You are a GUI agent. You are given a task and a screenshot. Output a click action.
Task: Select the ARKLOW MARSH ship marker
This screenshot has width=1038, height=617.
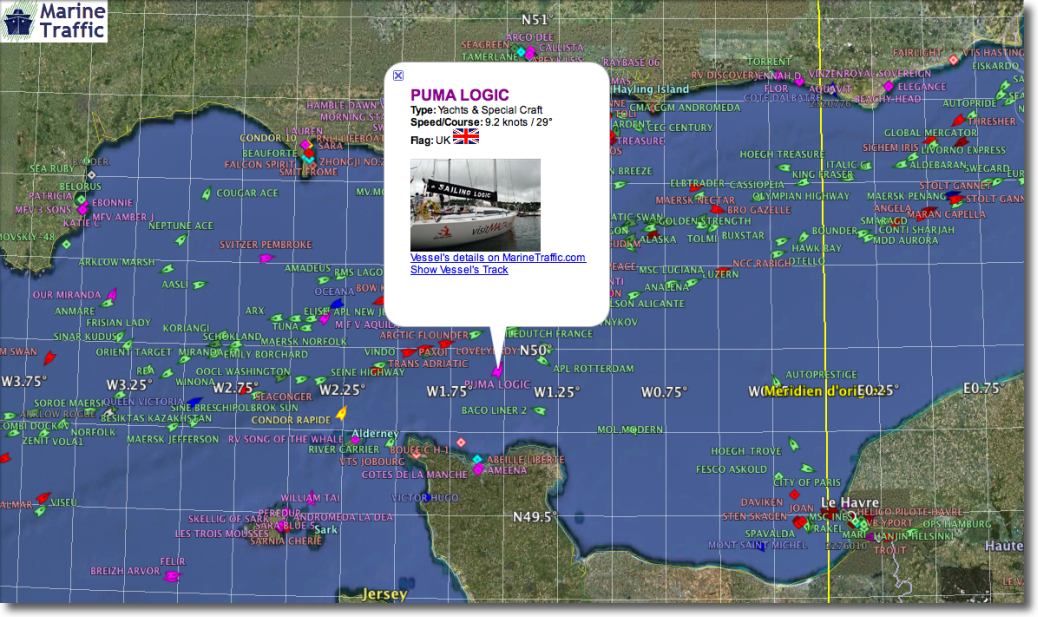point(167,269)
